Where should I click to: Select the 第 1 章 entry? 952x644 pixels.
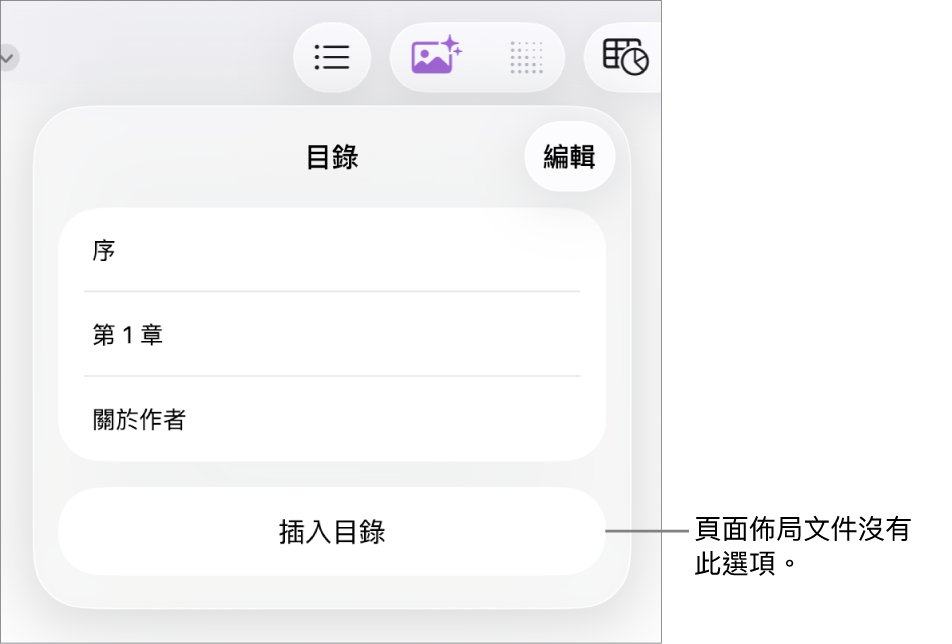pyautogui.click(x=332, y=334)
